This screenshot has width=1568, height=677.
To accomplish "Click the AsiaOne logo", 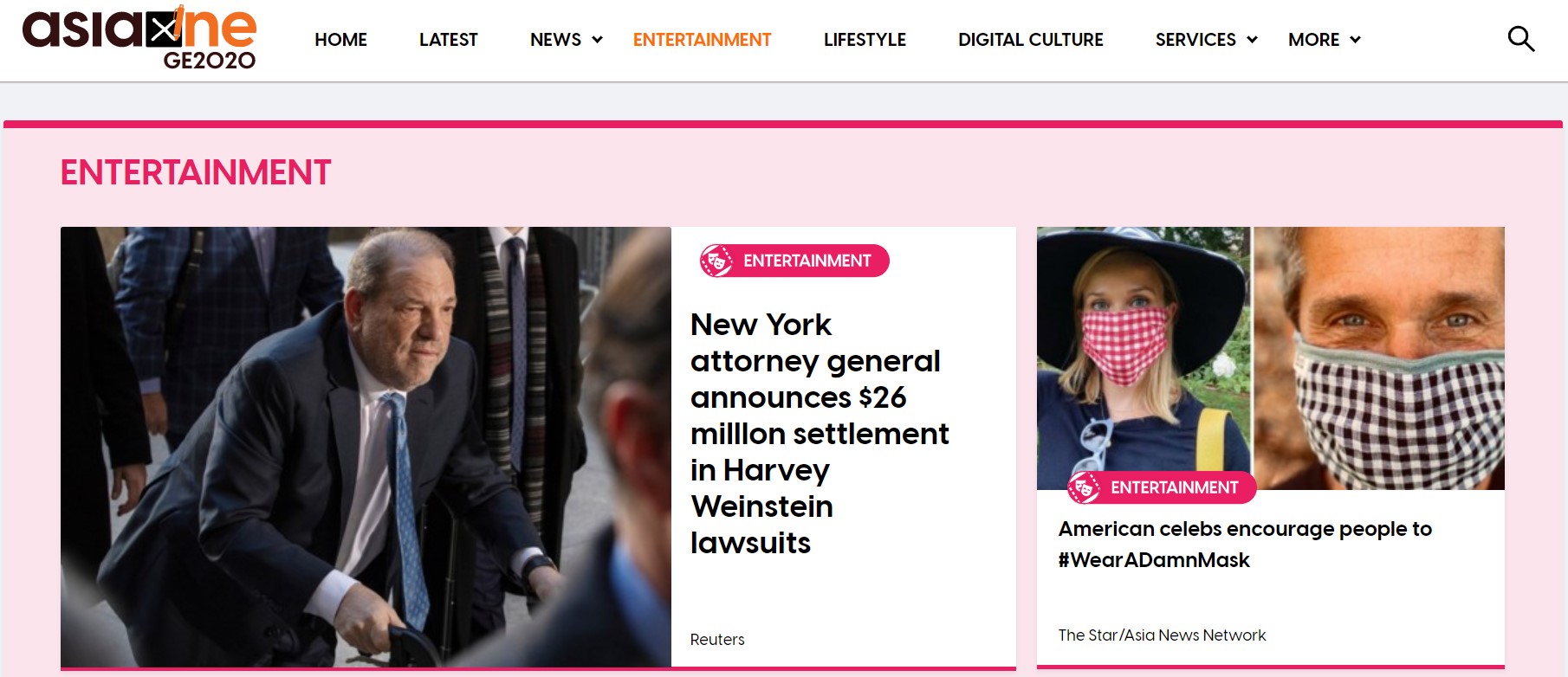I will (139, 30).
